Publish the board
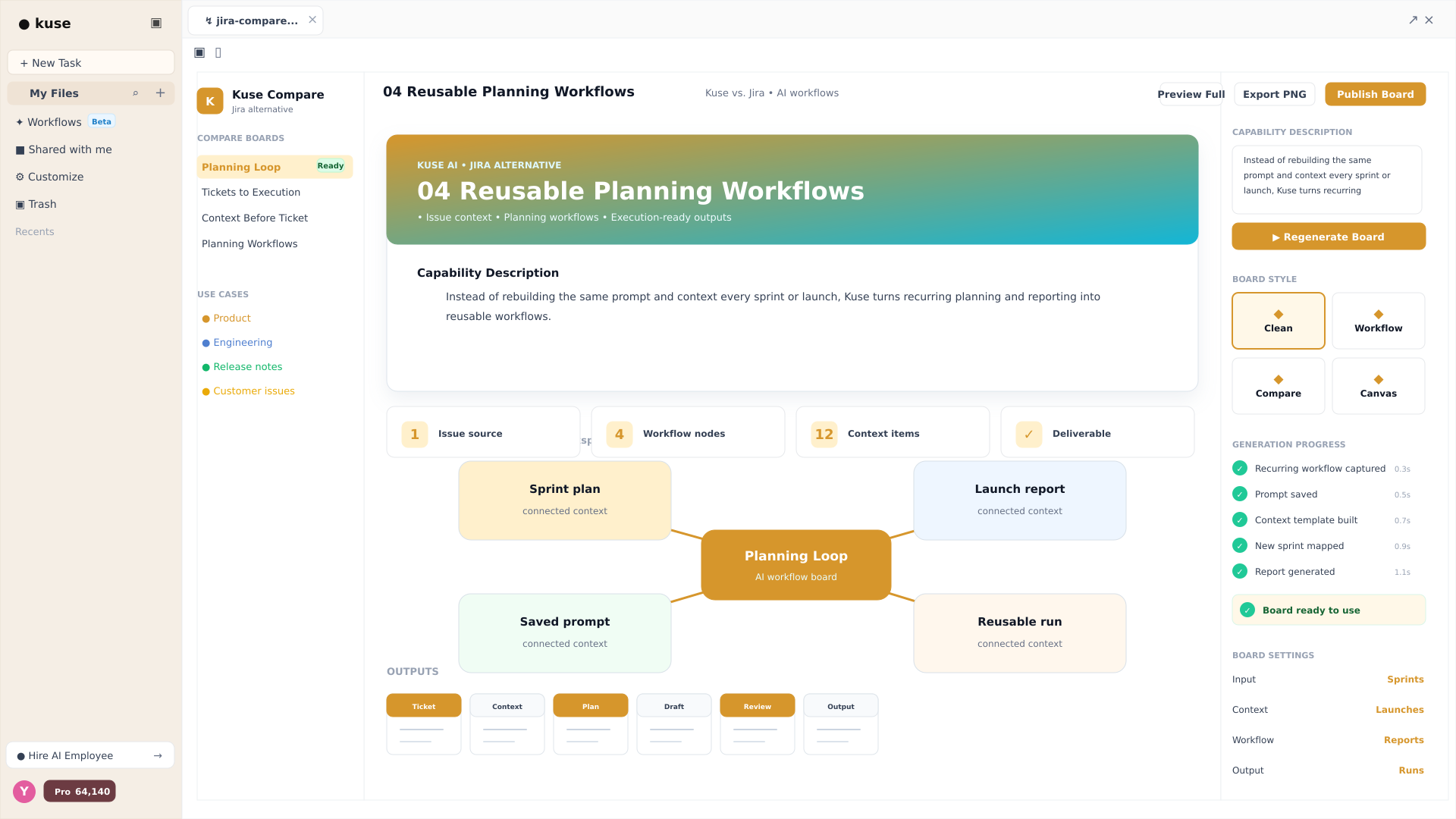Viewport: 1456px width, 819px height. [x=1375, y=94]
